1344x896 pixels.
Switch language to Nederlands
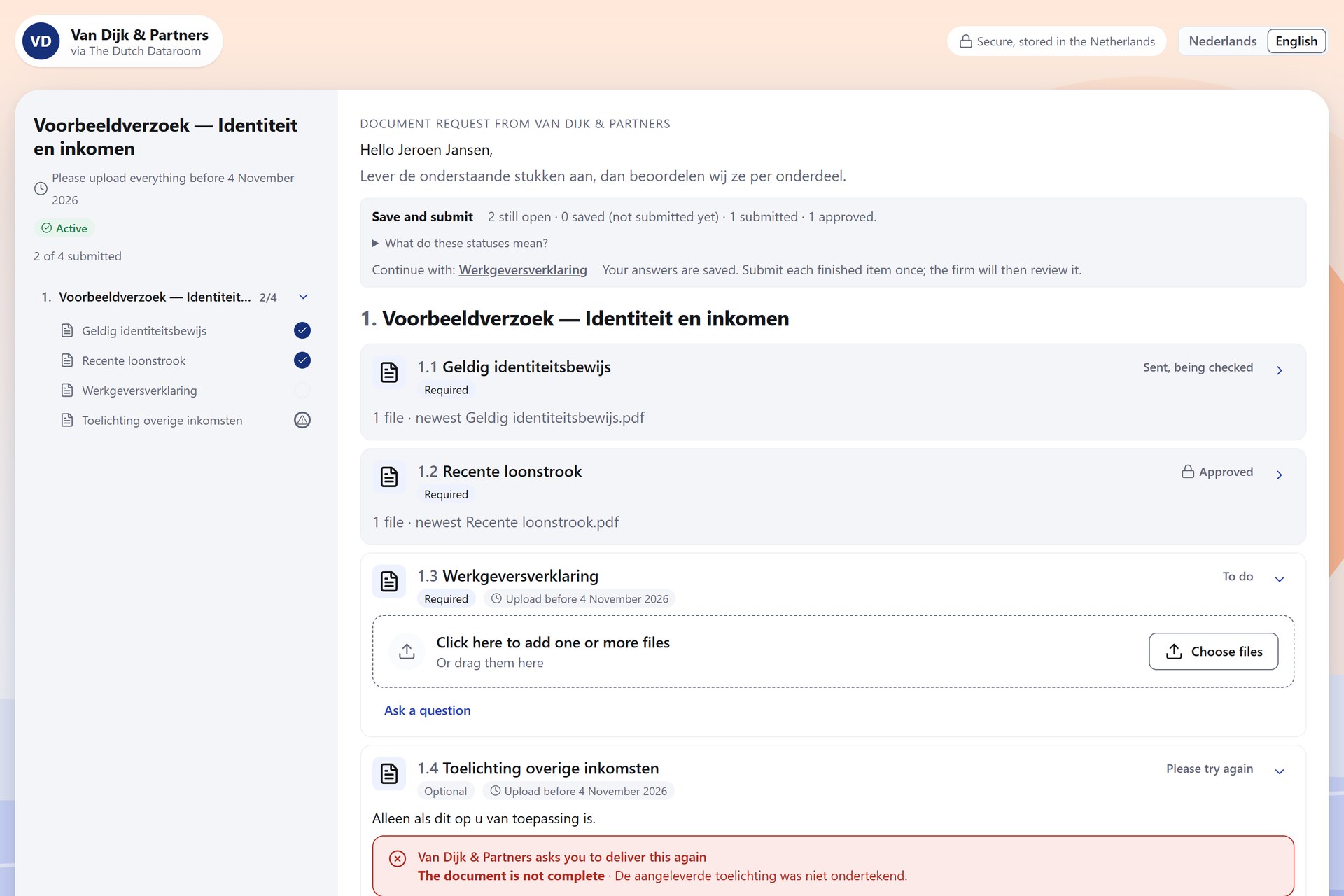[1222, 41]
